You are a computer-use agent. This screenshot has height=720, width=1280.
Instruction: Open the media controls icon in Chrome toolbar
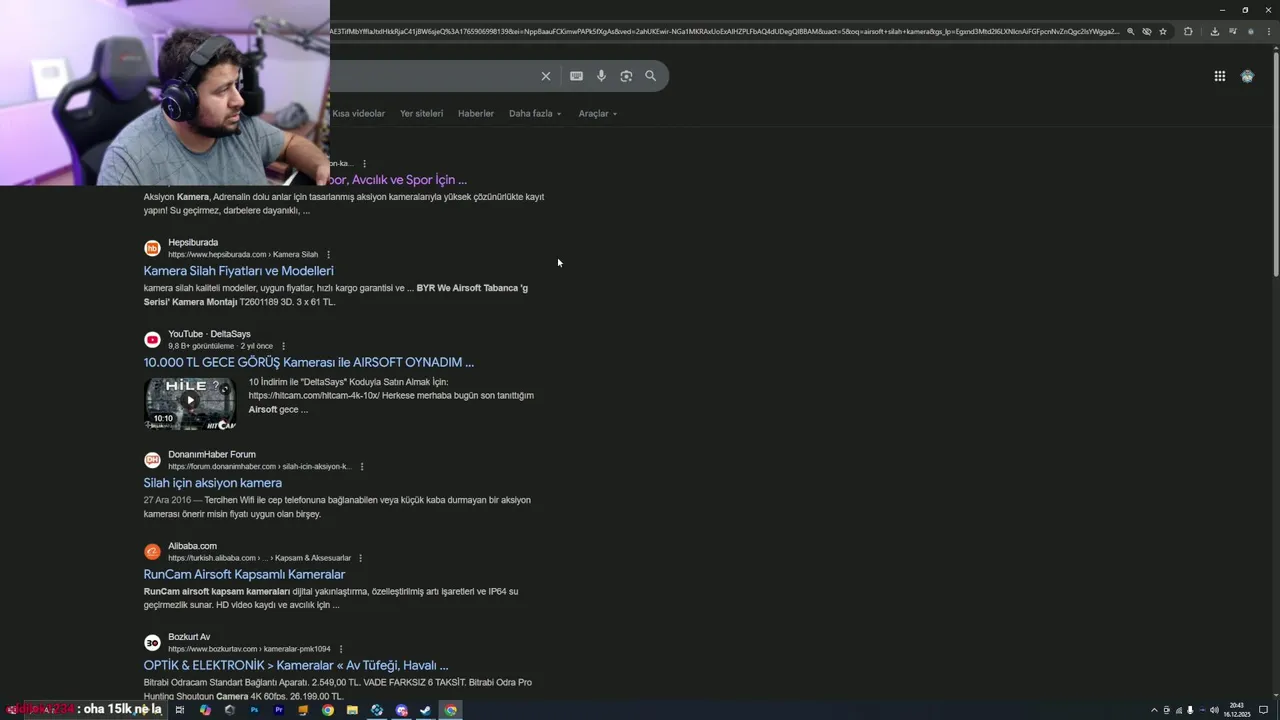pos(1233,31)
